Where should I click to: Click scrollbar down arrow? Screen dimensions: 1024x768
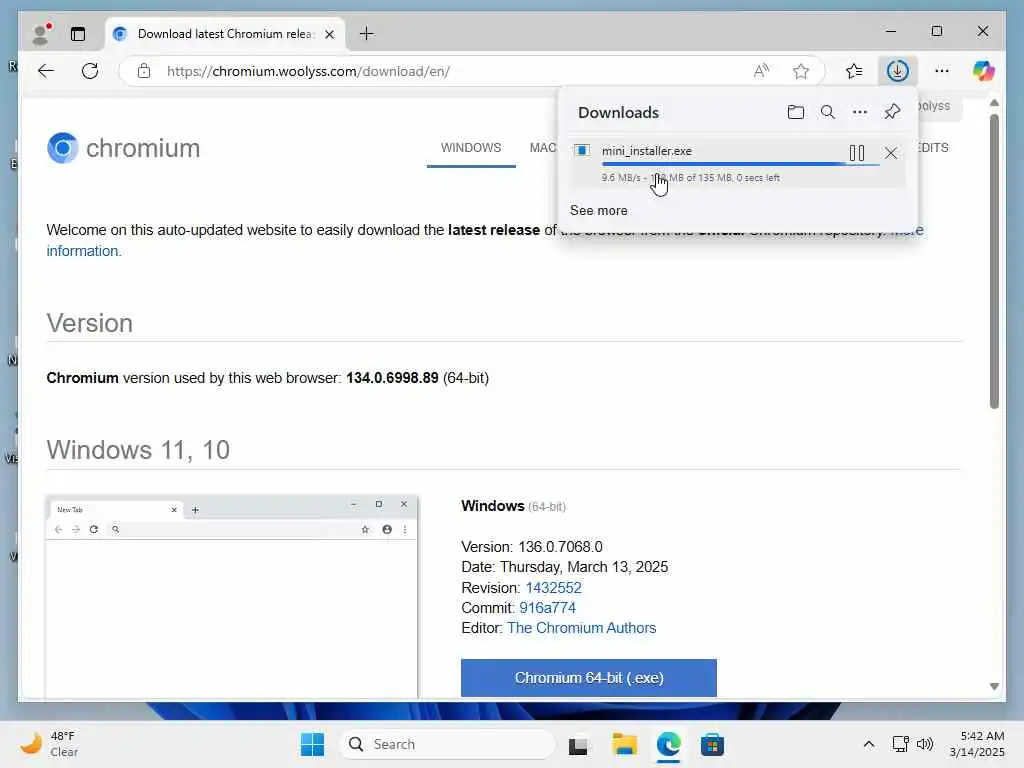pyautogui.click(x=994, y=686)
